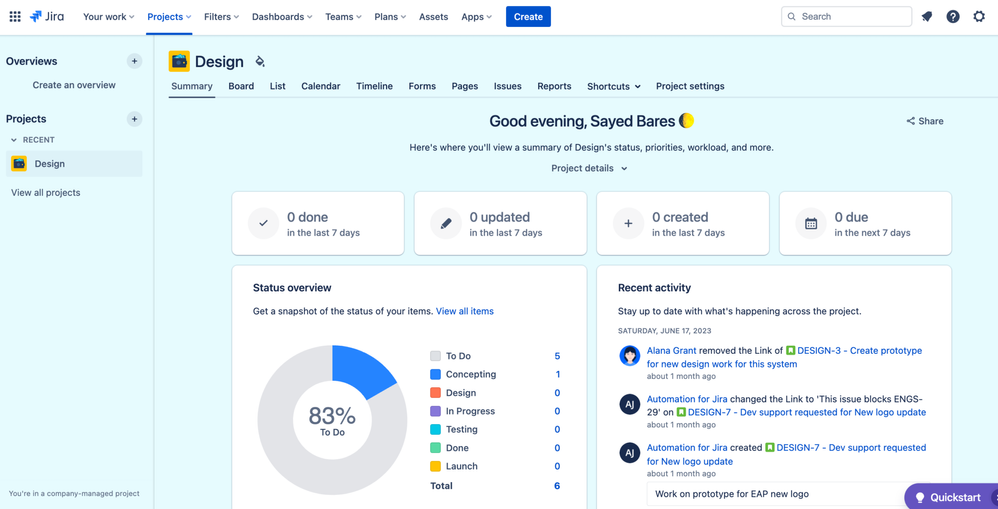This screenshot has height=509, width=998.
Task: Switch to the Issues tab
Action: coord(507,86)
